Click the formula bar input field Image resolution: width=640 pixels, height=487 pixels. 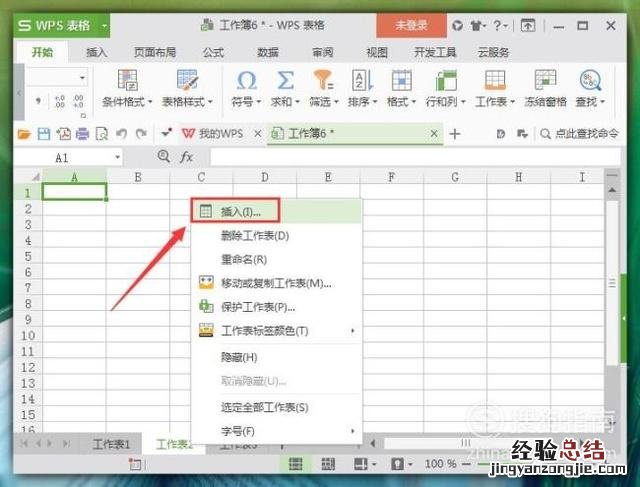point(400,157)
